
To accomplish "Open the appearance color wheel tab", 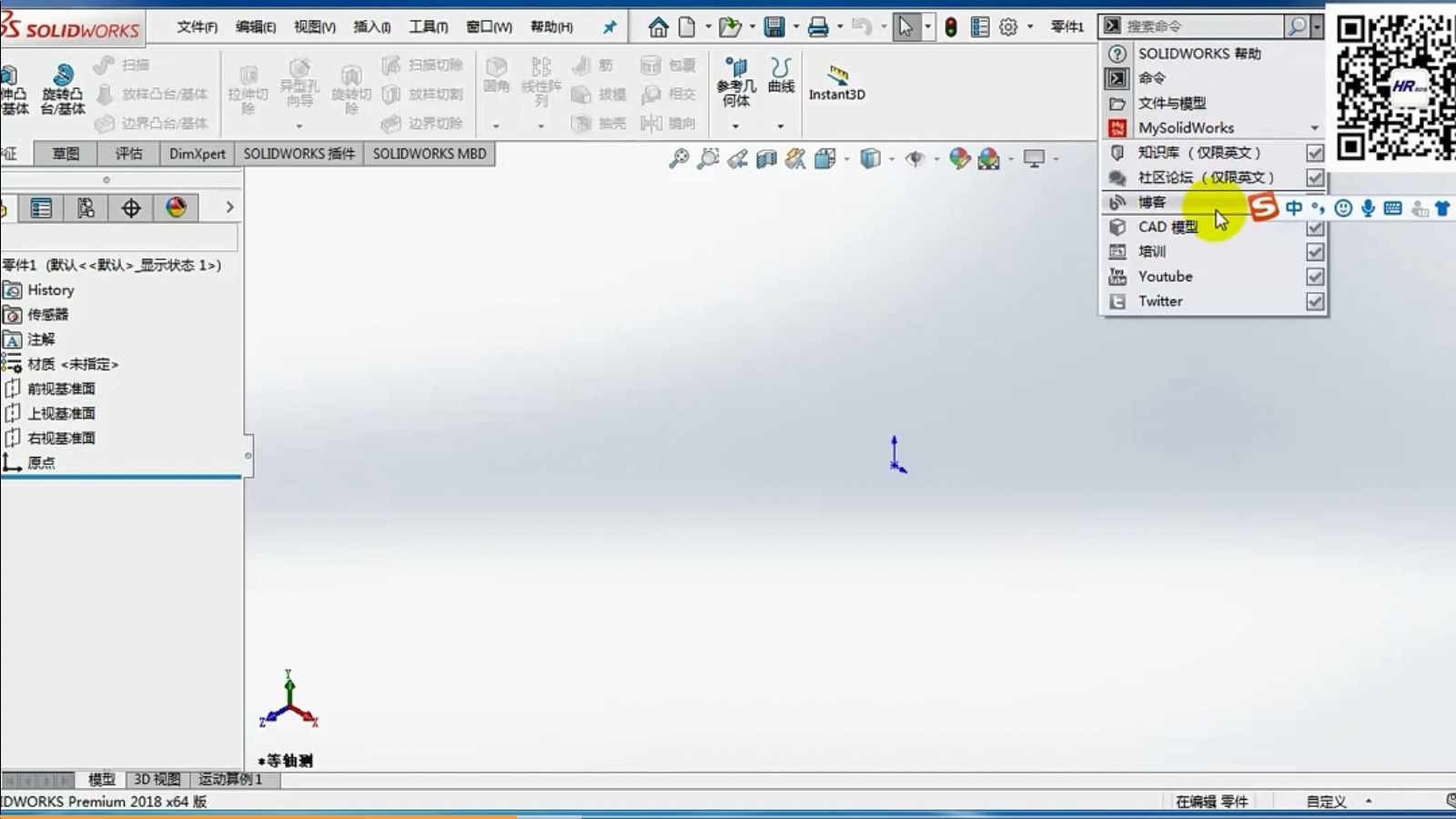I will point(176,207).
